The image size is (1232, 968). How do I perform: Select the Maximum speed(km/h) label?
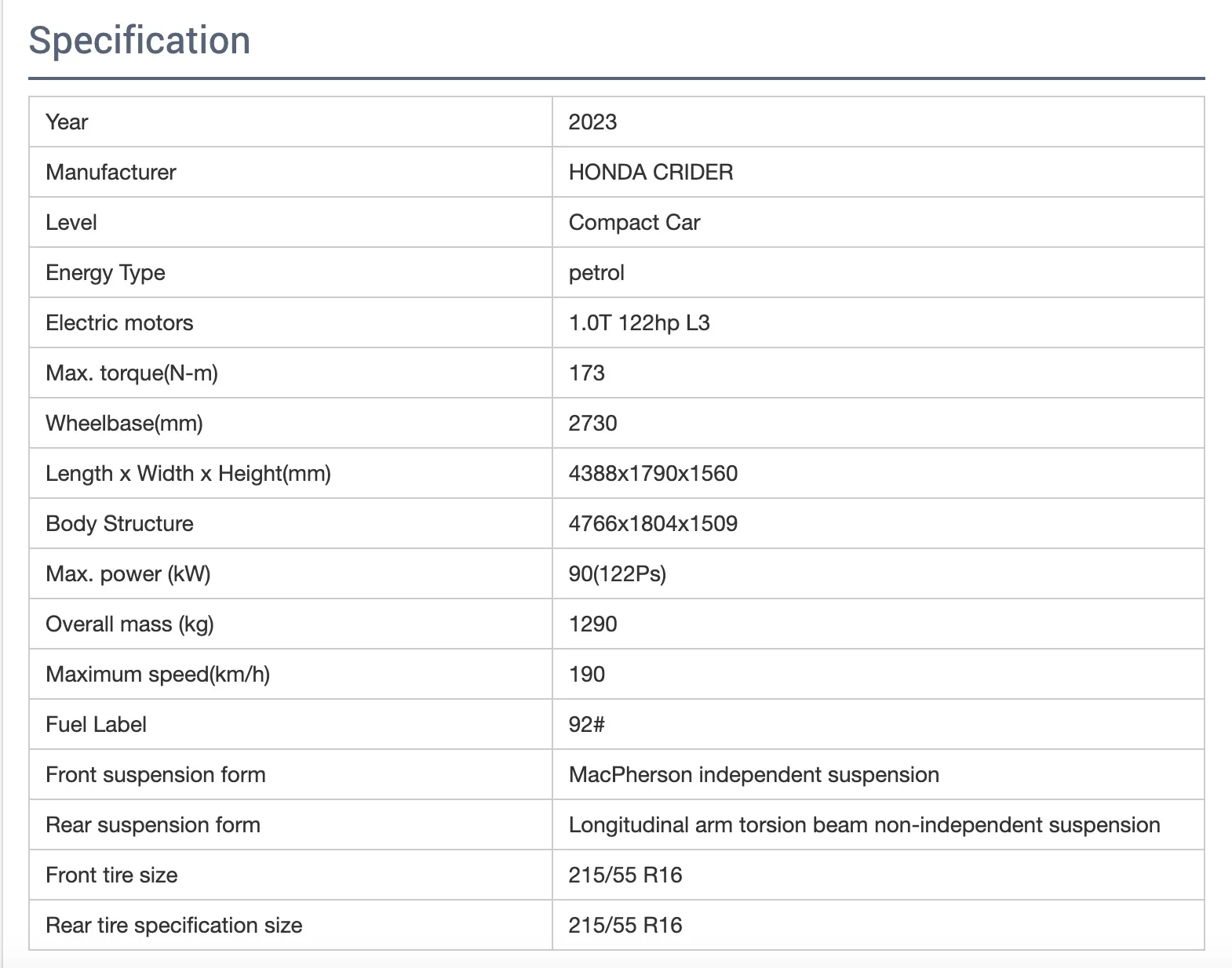[x=158, y=675]
